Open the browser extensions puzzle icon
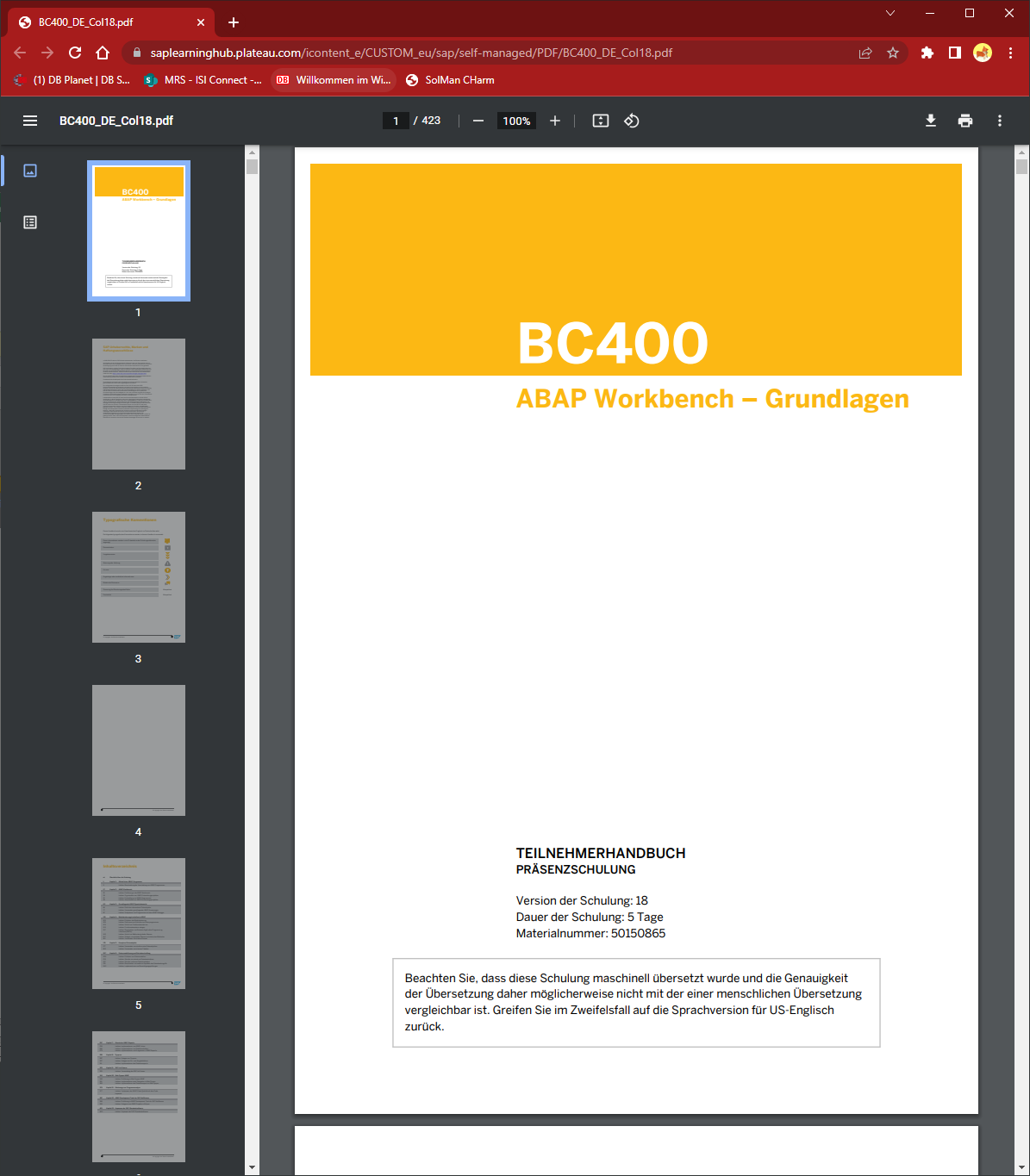The height and width of the screenshot is (1176, 1030). pyautogui.click(x=927, y=53)
